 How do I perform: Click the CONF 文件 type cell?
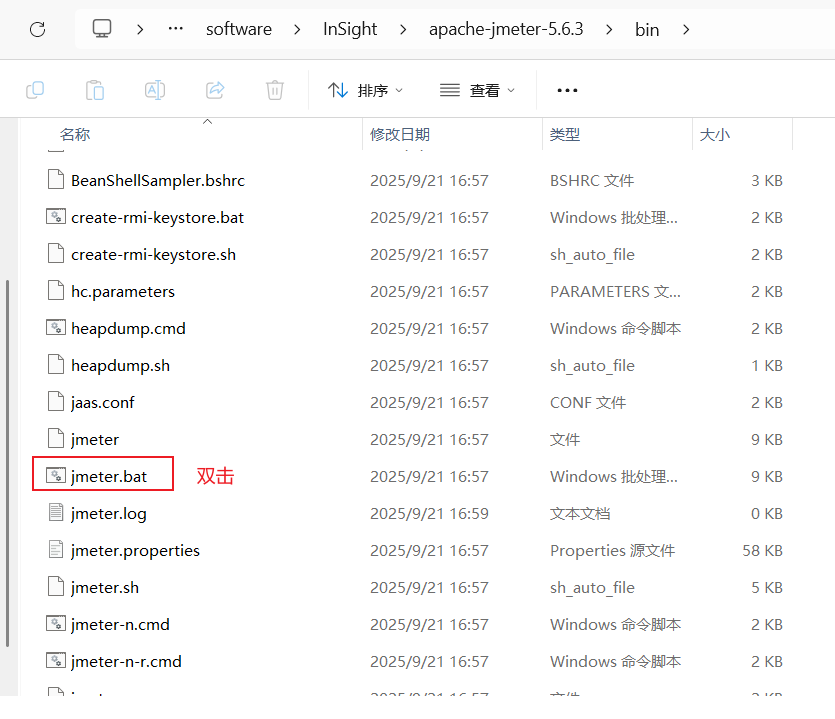588,402
